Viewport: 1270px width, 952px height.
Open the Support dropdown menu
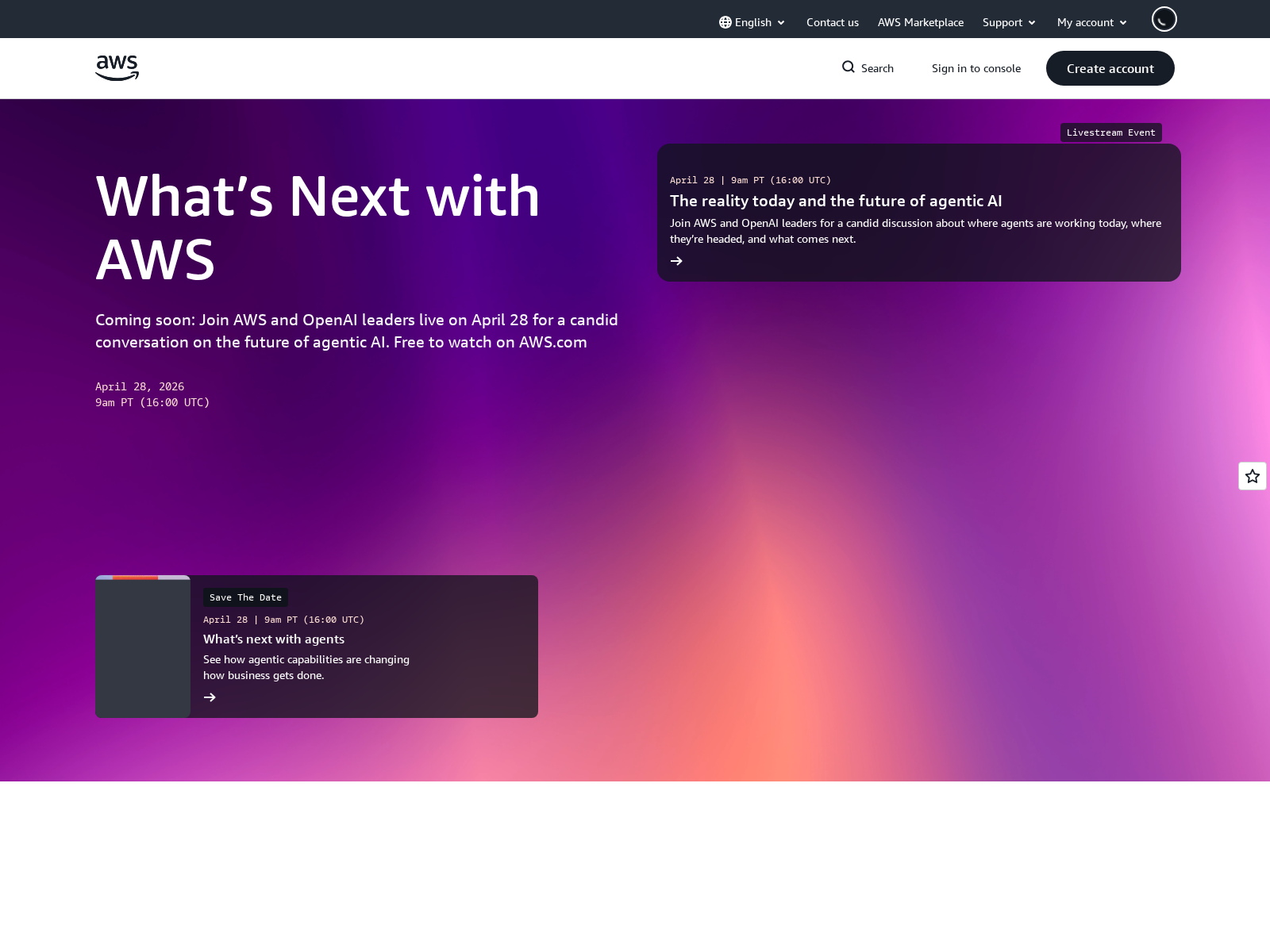tap(1008, 22)
